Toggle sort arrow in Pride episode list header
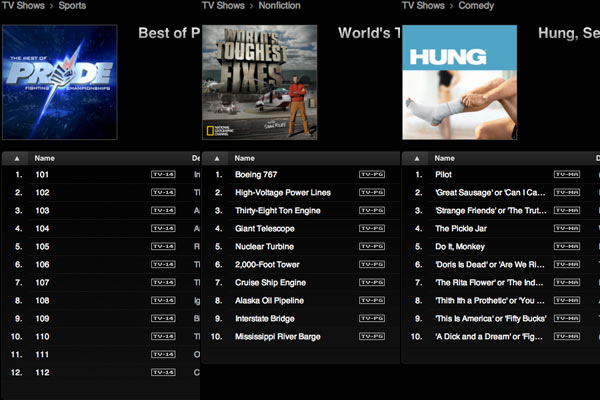 17,158
